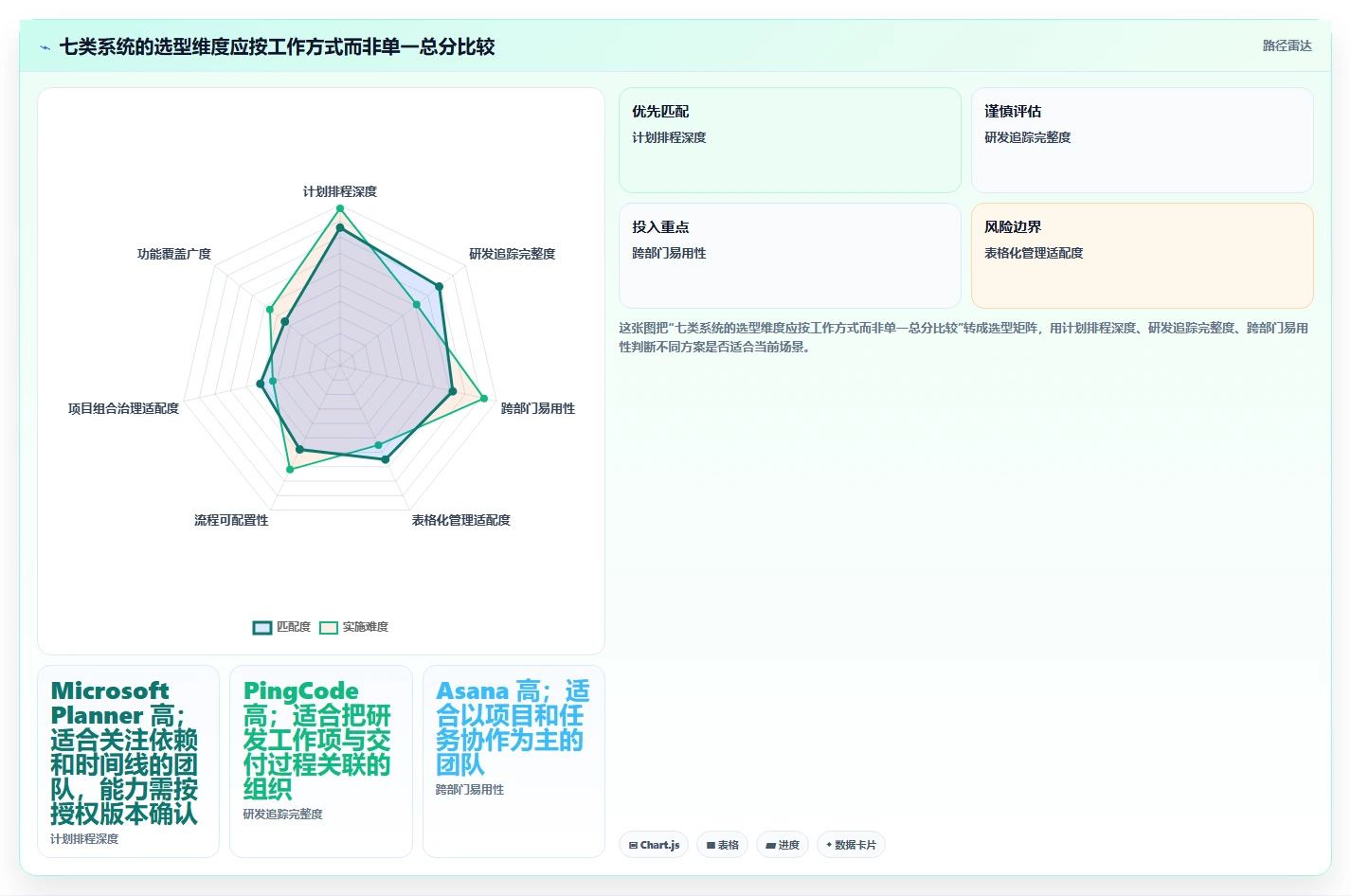Click the 匹配度 legend label
Screen dimensions: 1351x896
click(x=294, y=627)
